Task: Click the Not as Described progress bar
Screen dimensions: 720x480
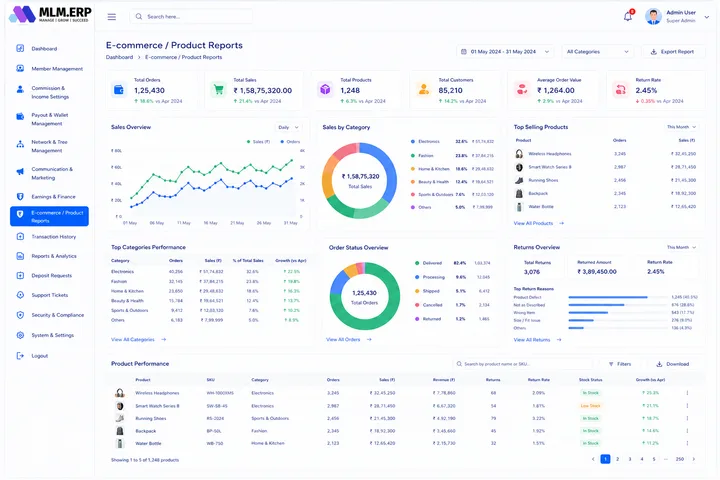Action: coord(618,305)
